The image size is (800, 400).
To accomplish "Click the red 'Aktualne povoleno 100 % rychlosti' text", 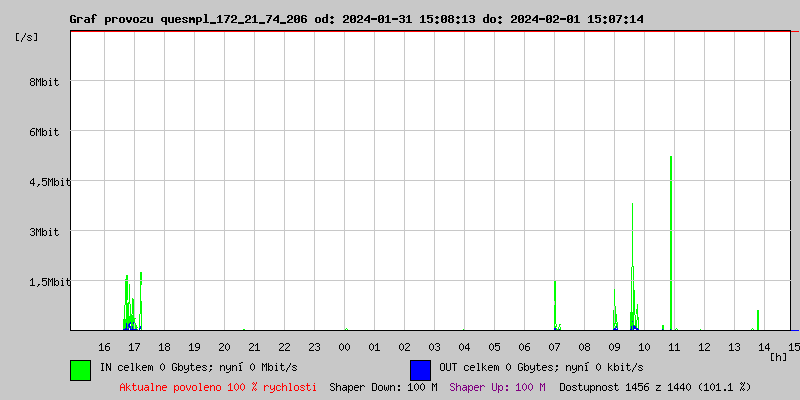I will (x=218, y=388).
